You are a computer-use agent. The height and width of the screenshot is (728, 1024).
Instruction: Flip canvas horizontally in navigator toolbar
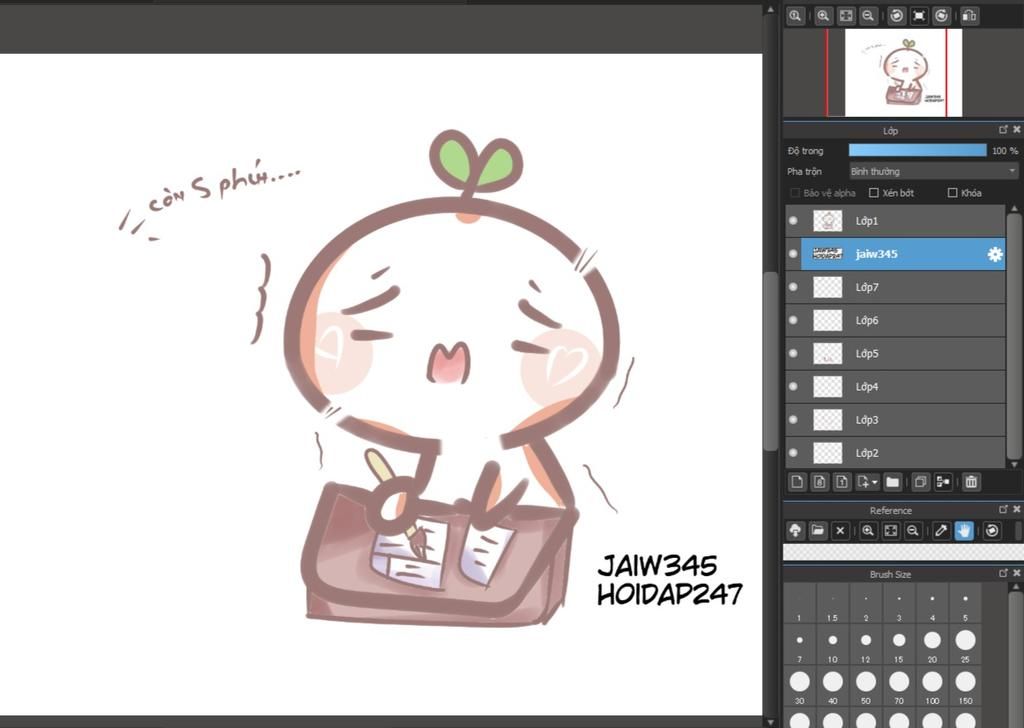(969, 16)
